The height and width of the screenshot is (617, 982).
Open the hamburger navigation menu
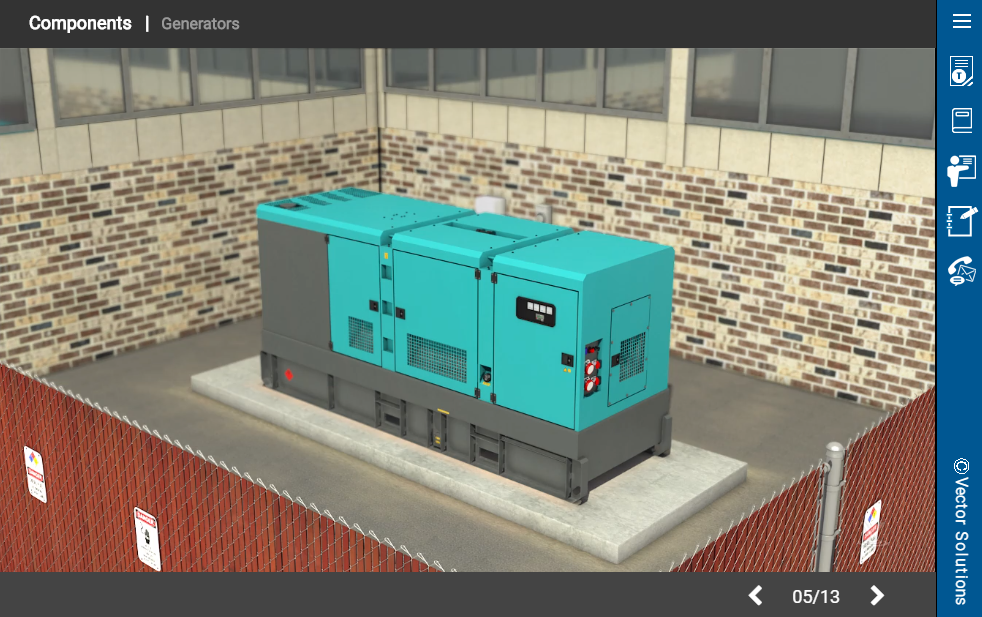coord(961,21)
